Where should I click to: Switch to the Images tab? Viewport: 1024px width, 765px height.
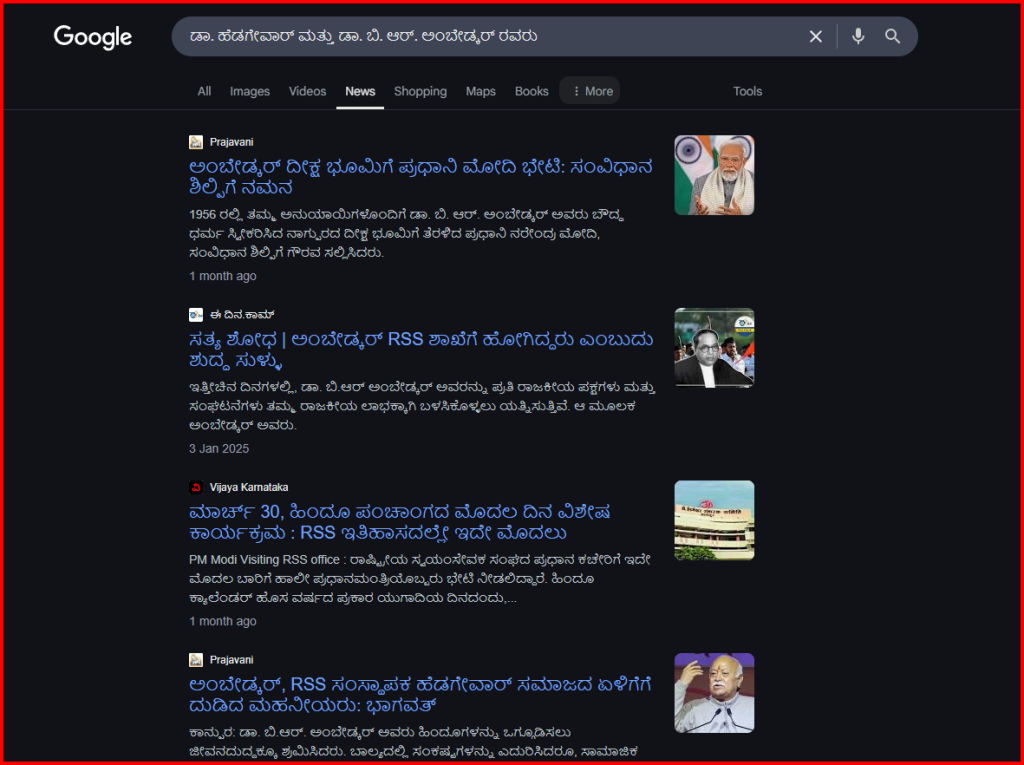tap(250, 91)
